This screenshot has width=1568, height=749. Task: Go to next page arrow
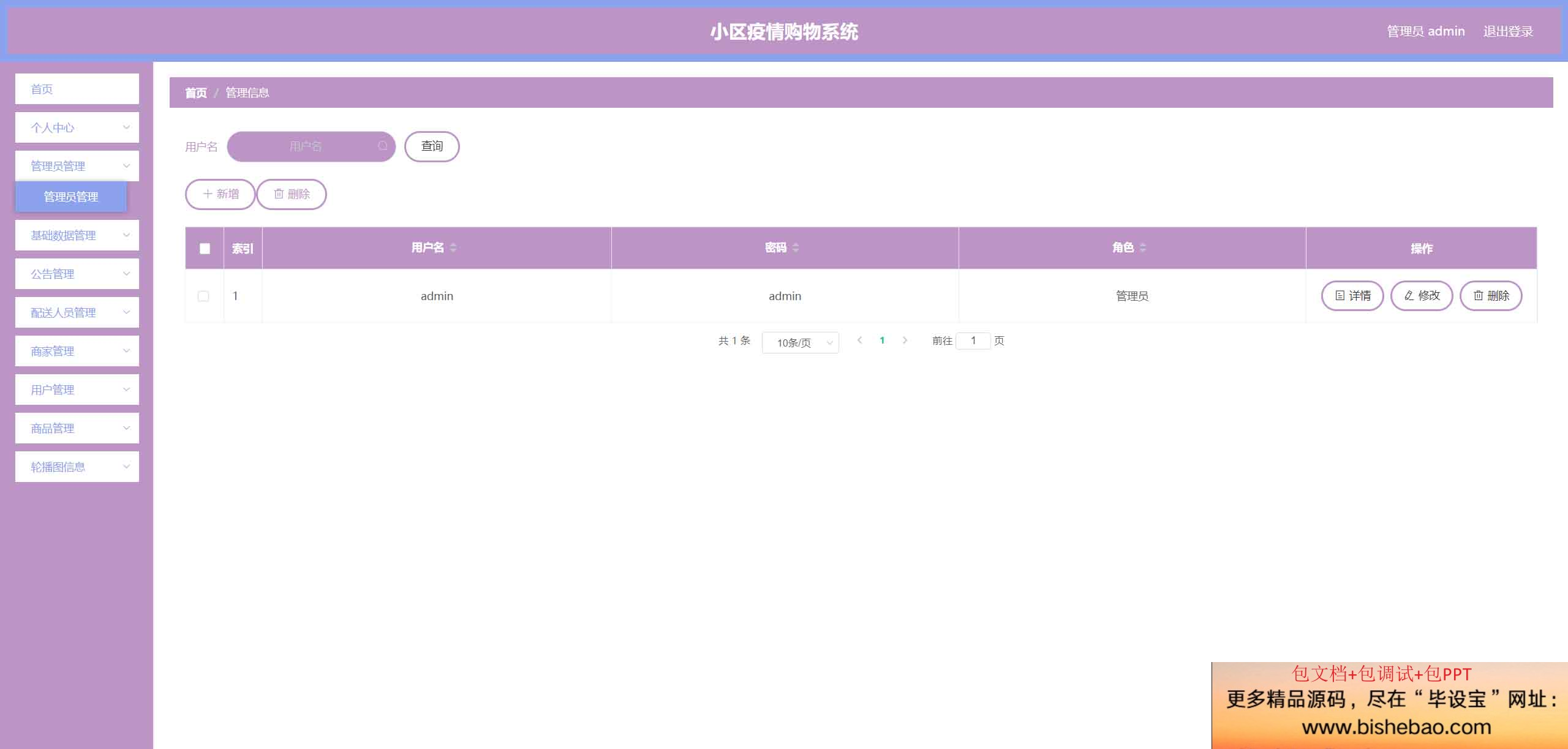(x=905, y=341)
